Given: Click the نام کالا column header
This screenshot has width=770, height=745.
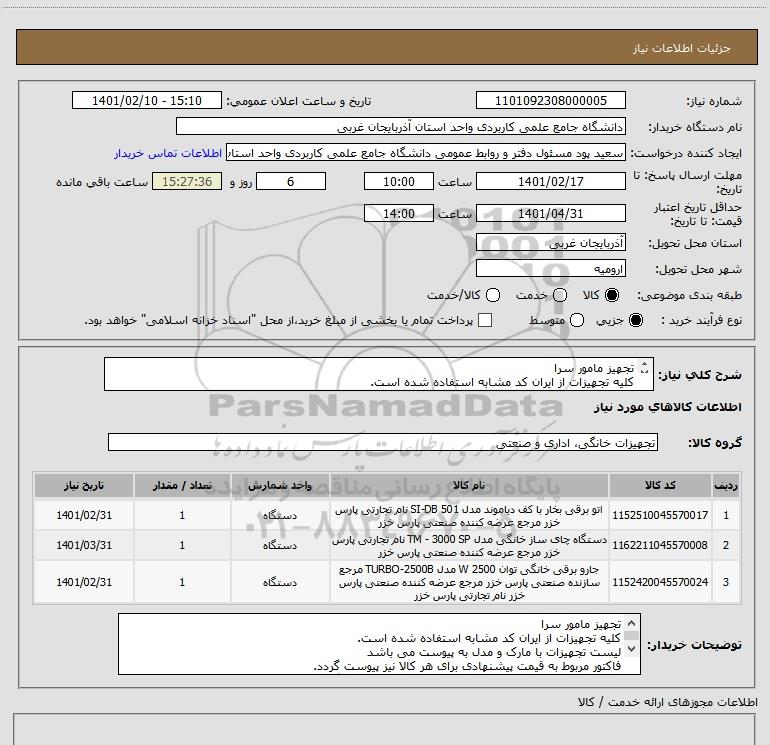Looking at the screenshot, I should tap(469, 486).
